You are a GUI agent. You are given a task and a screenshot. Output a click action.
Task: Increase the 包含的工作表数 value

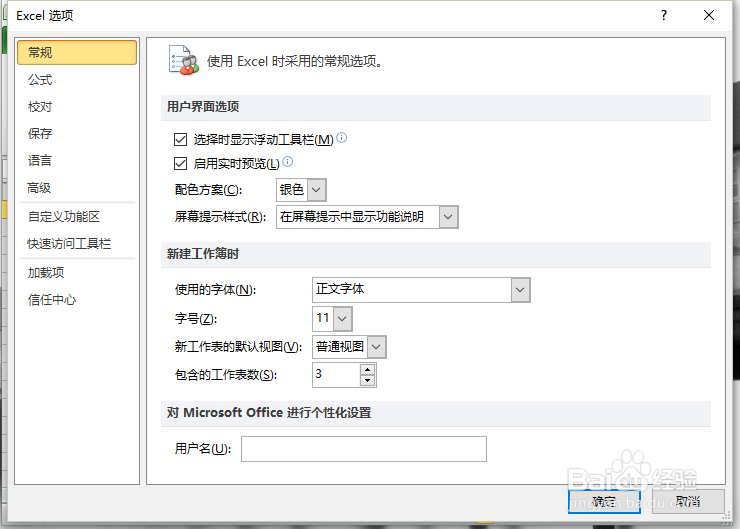(367, 369)
